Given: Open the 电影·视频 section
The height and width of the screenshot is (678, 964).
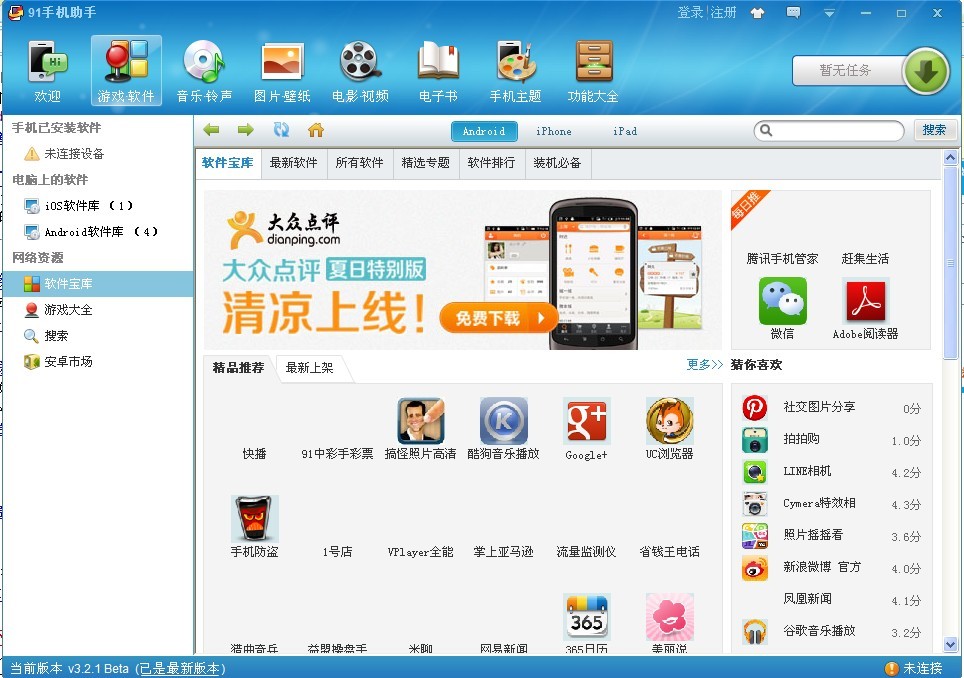Looking at the screenshot, I should pyautogui.click(x=360, y=71).
